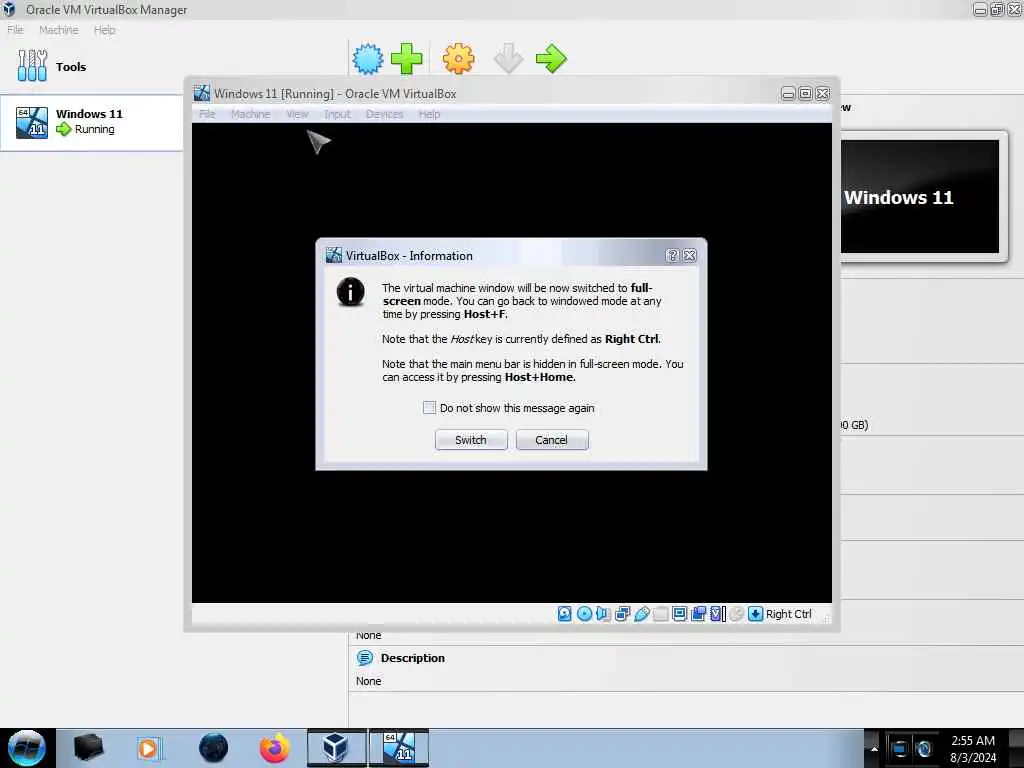
Task: Click the green plus Add machine icon
Action: [406, 59]
